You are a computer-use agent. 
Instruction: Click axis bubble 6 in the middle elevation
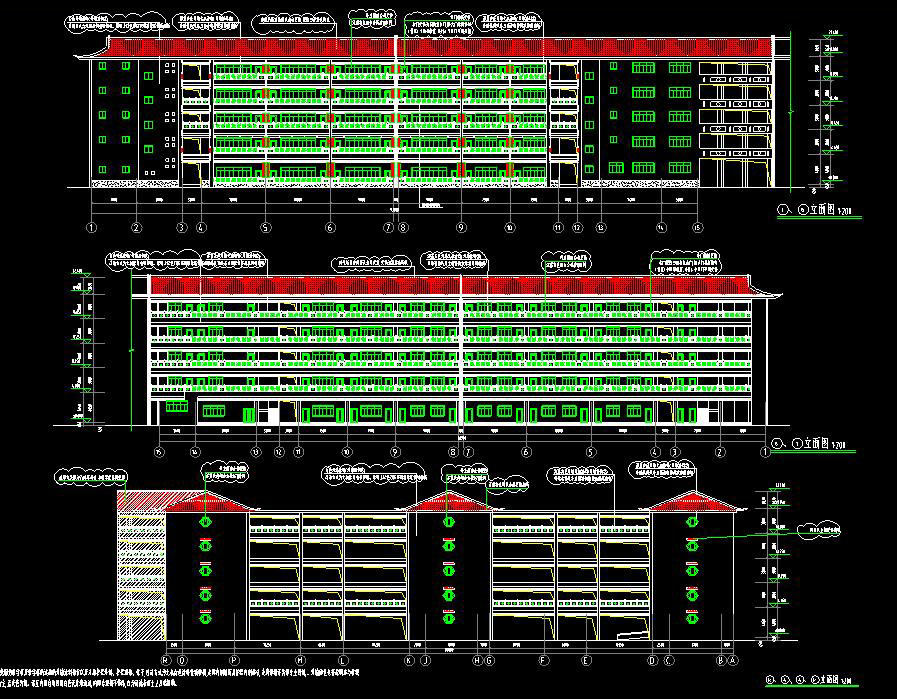click(526, 452)
